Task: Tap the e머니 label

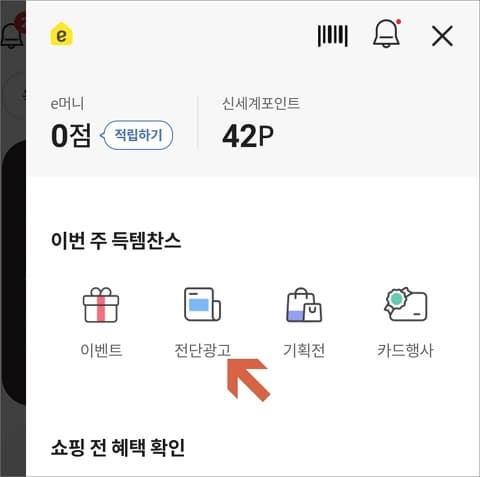Action: click(67, 104)
